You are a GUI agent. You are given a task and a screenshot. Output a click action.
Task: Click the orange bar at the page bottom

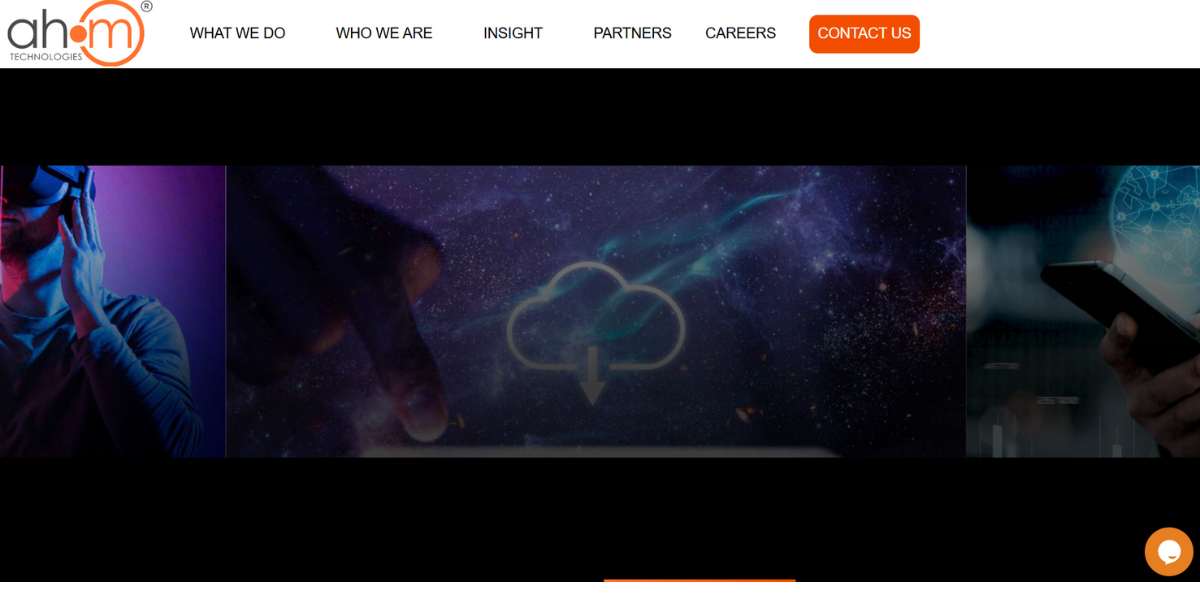coord(699,580)
